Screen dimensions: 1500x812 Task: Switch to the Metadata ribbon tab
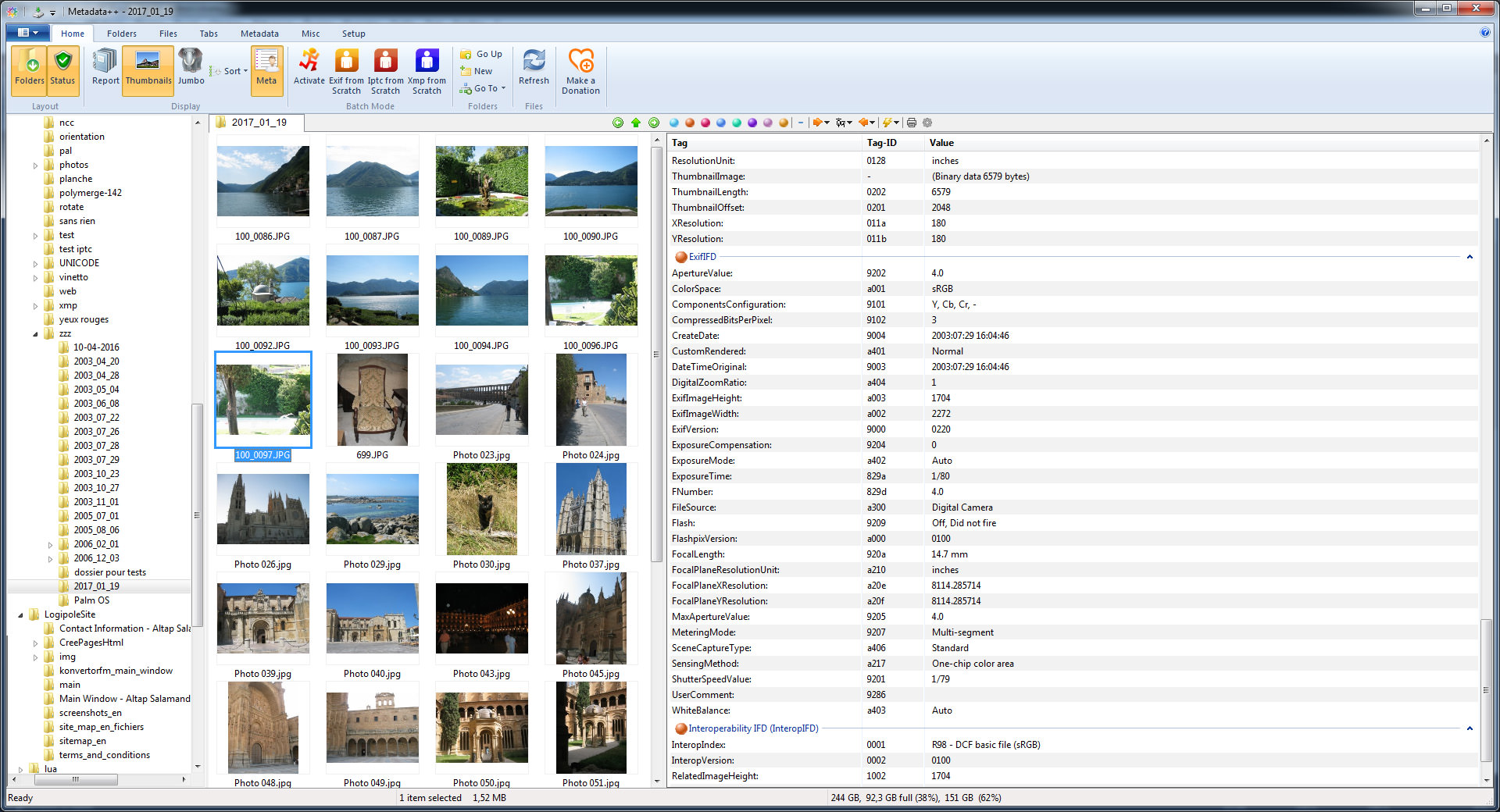(x=259, y=34)
